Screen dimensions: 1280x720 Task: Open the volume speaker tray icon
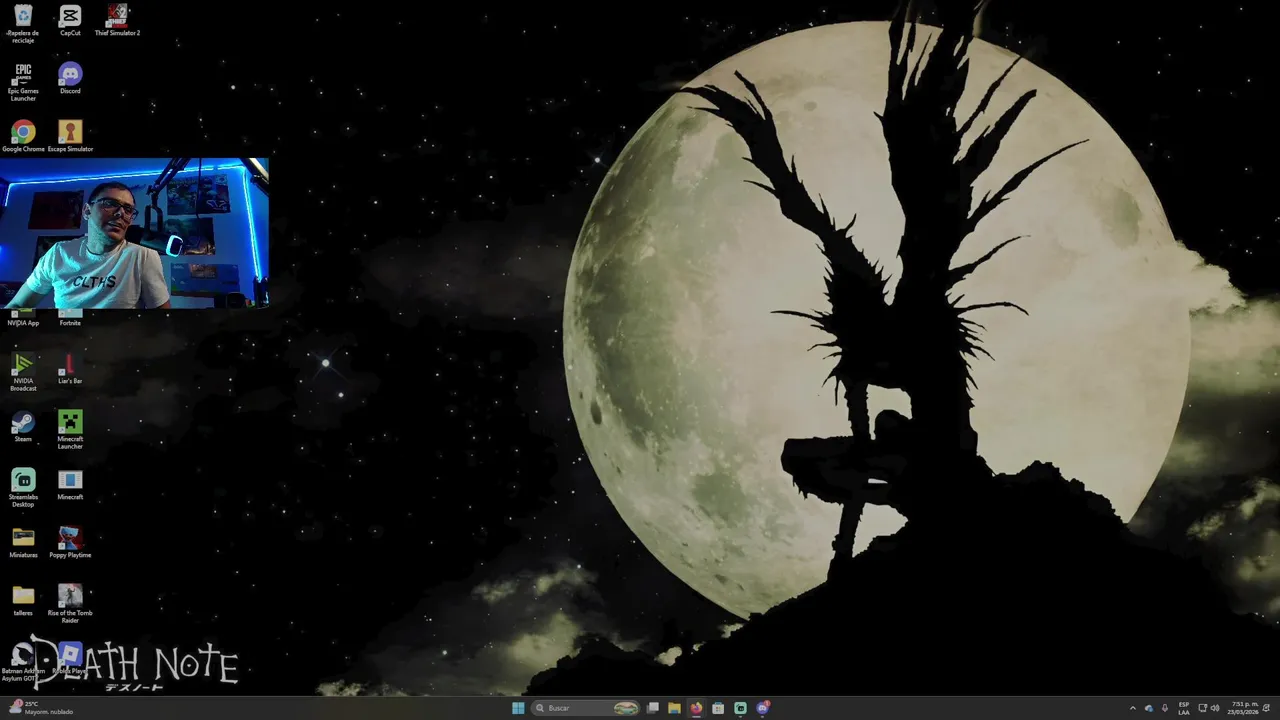1215,708
